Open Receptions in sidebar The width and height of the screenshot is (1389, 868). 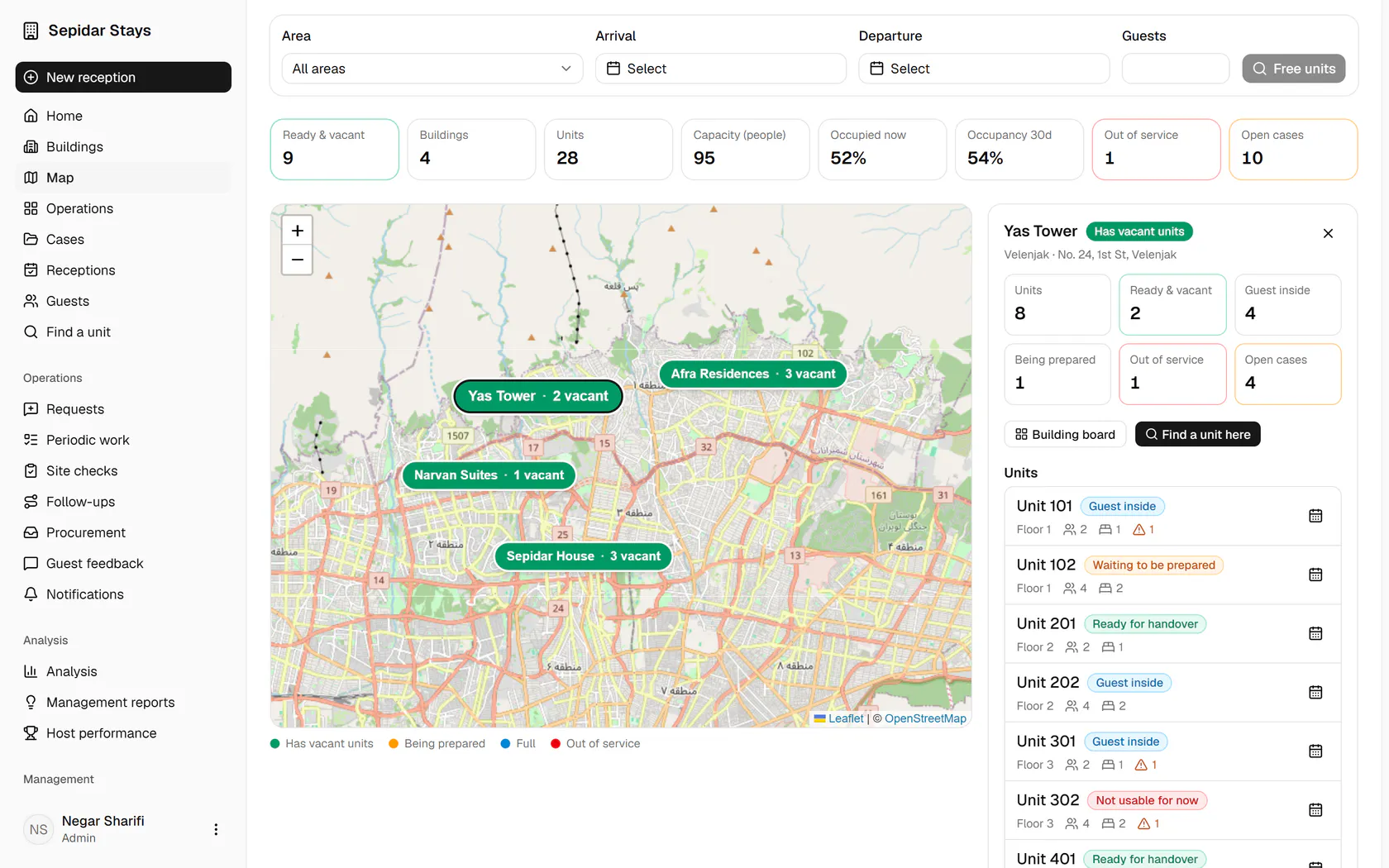point(123,270)
